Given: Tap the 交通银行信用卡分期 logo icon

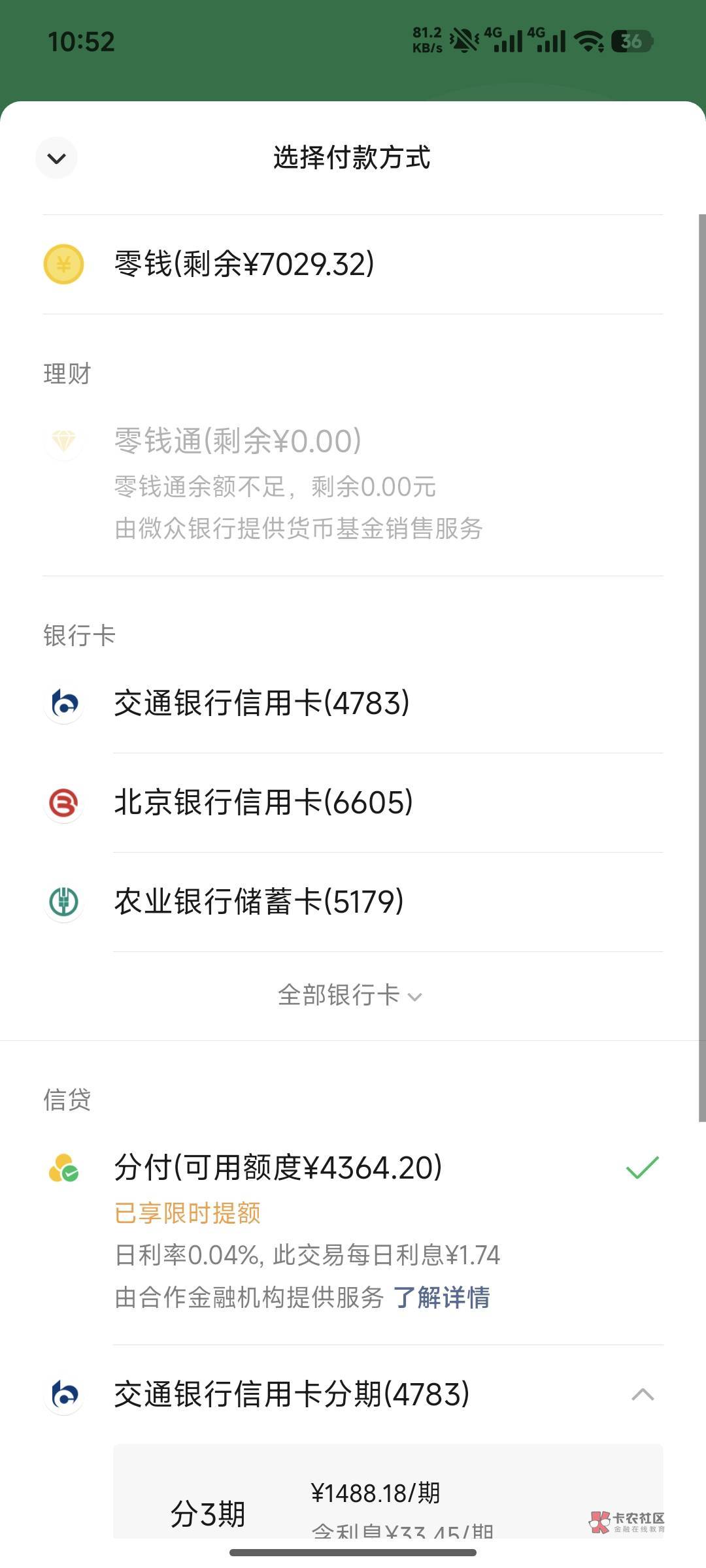Looking at the screenshot, I should point(64,1394).
